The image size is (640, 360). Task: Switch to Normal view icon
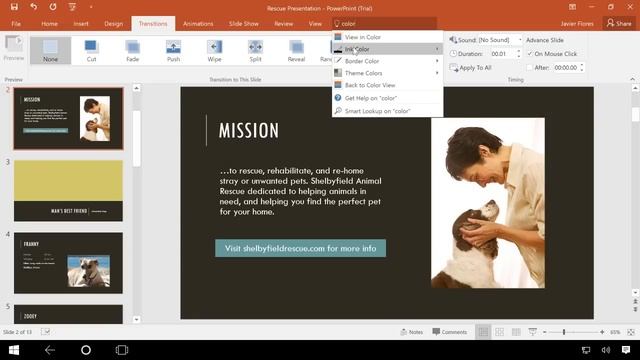coord(483,332)
